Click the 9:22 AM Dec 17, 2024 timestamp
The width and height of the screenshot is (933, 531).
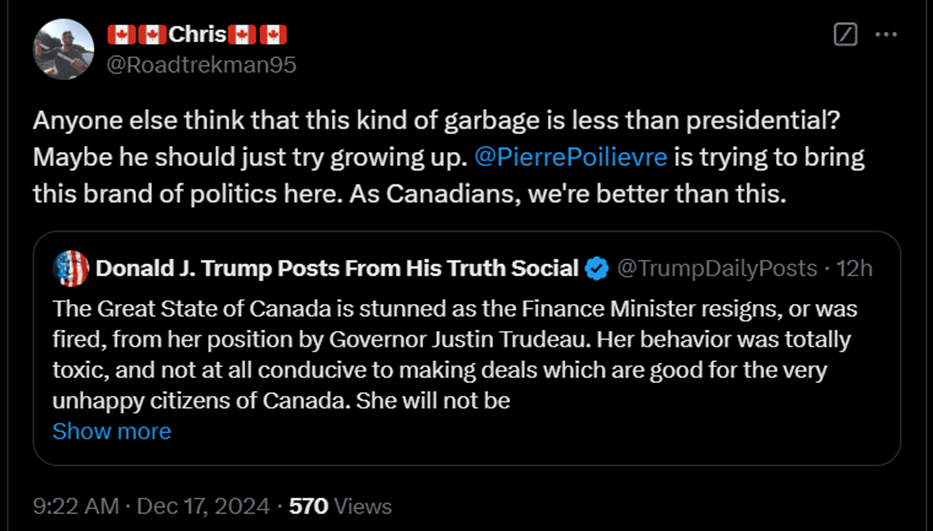151,506
